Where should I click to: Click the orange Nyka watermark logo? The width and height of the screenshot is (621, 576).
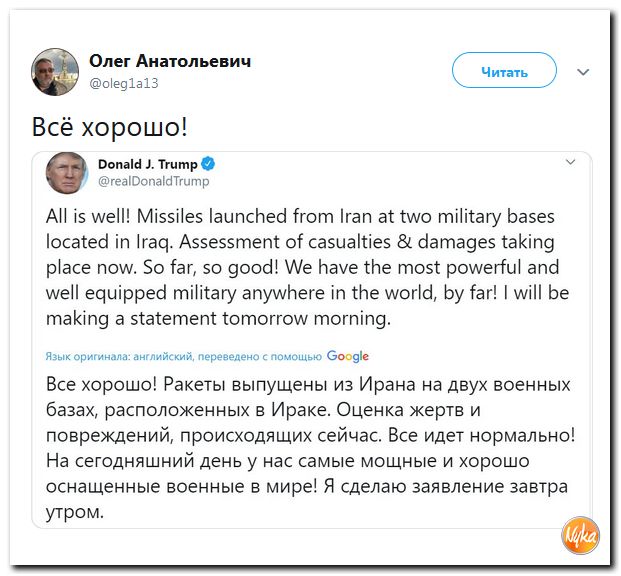click(580, 535)
